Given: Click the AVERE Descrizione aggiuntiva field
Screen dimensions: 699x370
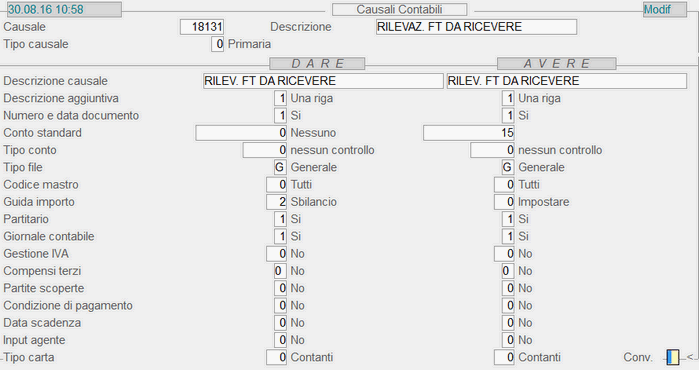Looking at the screenshot, I should click(508, 99).
